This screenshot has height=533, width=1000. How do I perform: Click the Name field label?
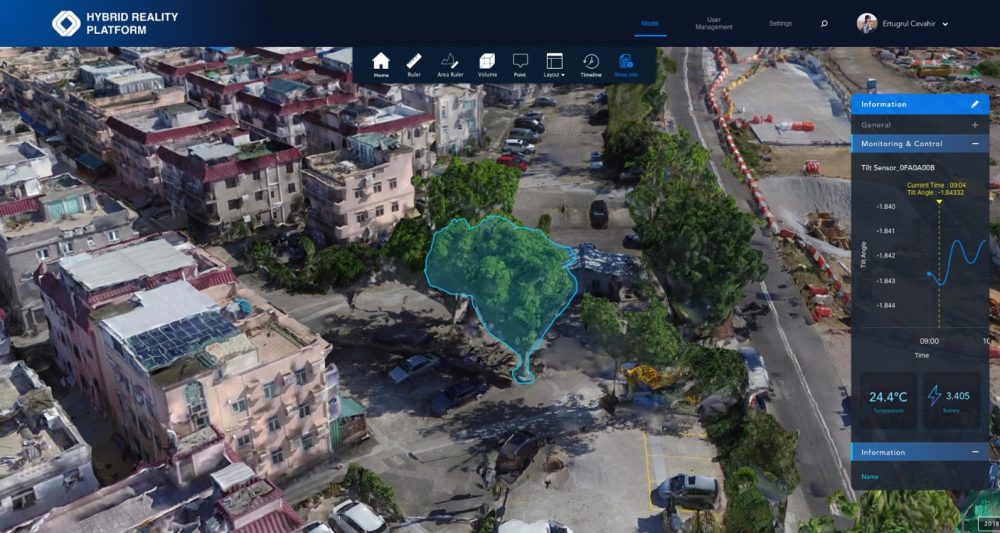pyautogui.click(x=869, y=477)
